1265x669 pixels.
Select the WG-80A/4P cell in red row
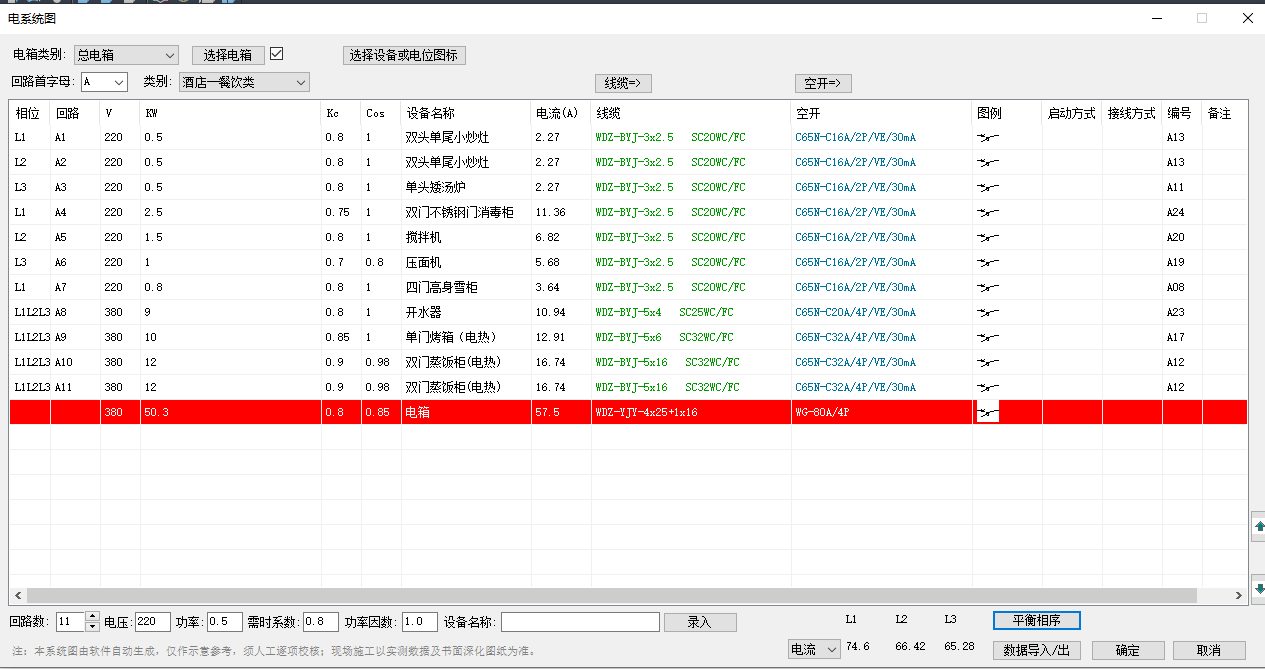881,412
